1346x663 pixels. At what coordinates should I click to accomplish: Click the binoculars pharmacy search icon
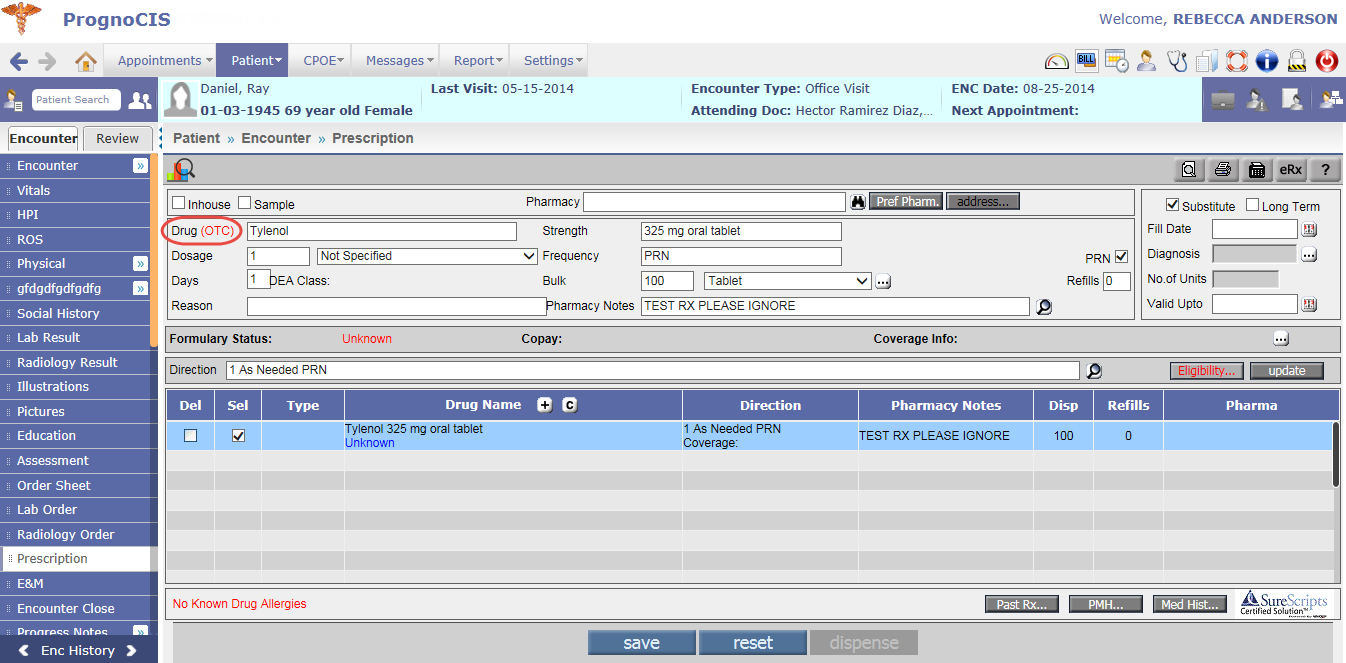(857, 202)
